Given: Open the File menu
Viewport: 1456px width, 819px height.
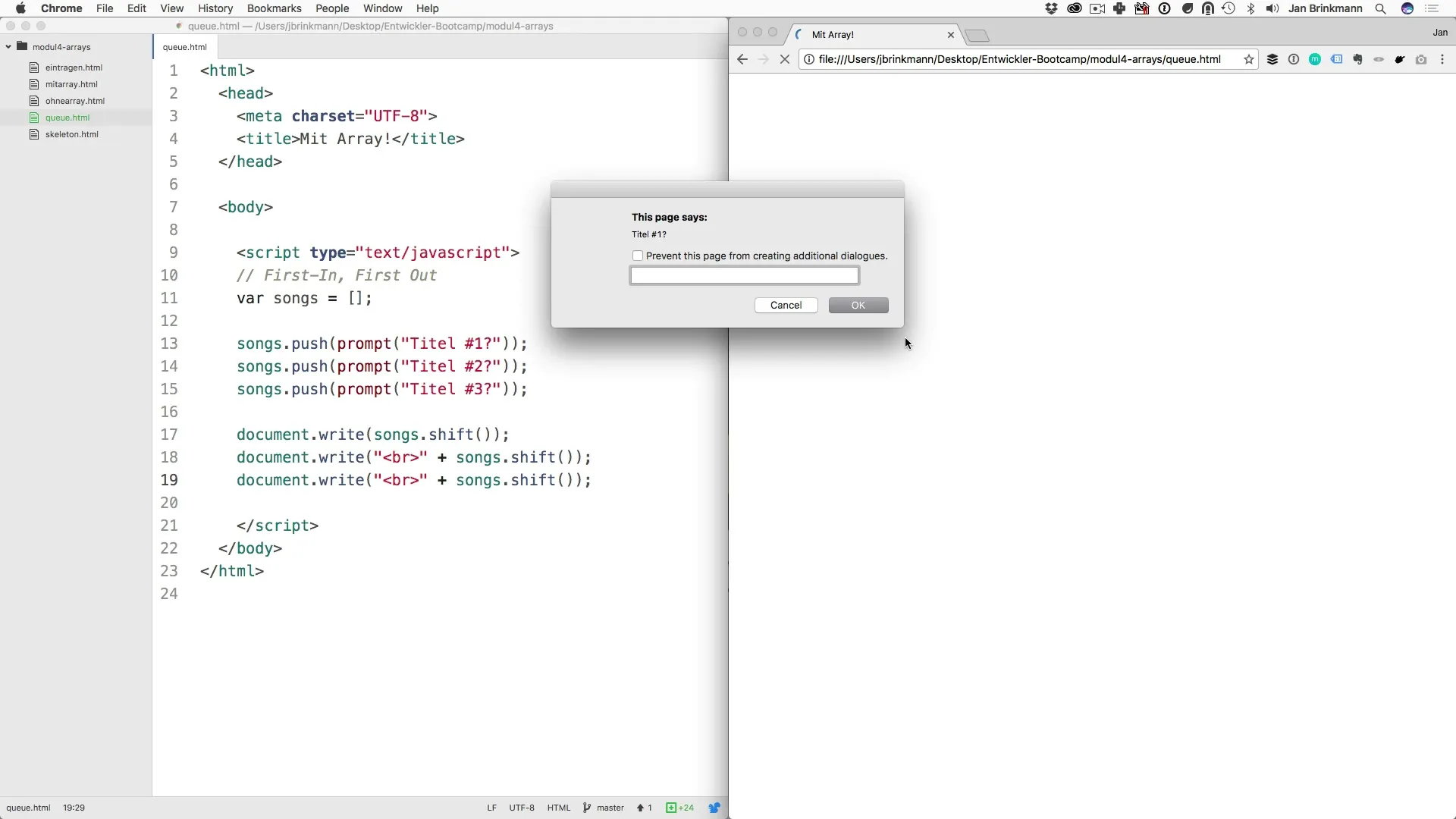Looking at the screenshot, I should pos(105,8).
